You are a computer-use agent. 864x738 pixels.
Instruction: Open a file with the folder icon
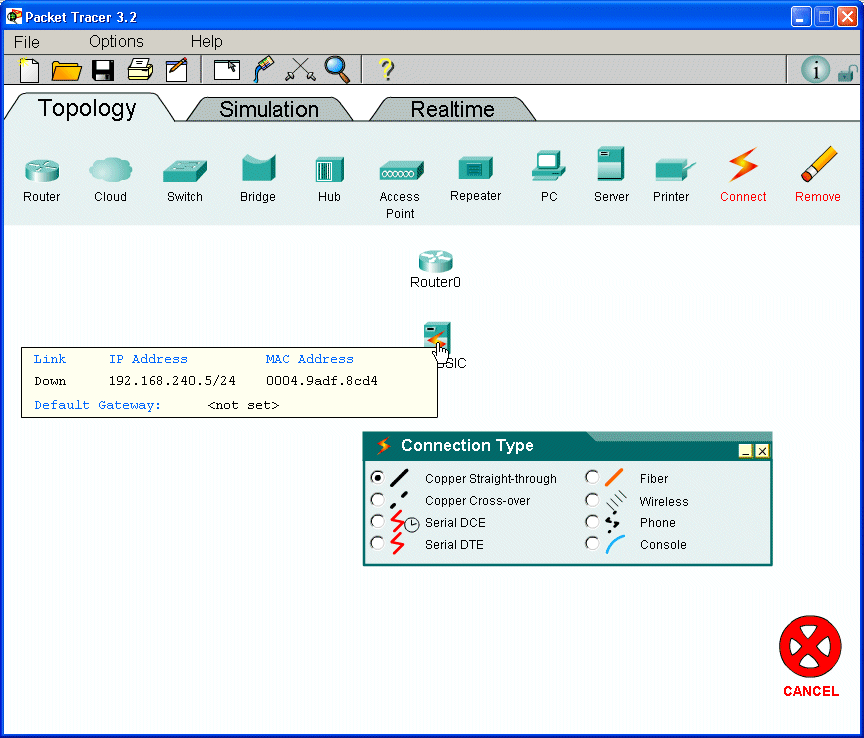66,71
